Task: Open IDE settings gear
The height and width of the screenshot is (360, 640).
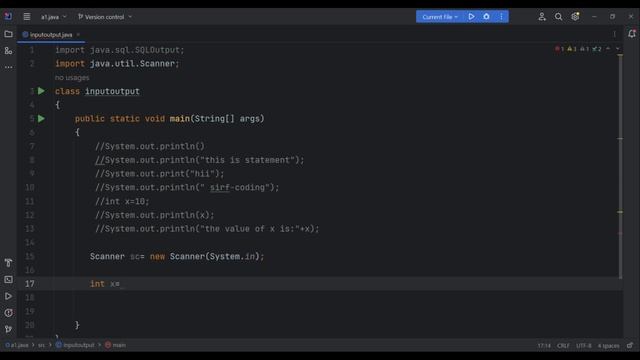Action: (575, 17)
